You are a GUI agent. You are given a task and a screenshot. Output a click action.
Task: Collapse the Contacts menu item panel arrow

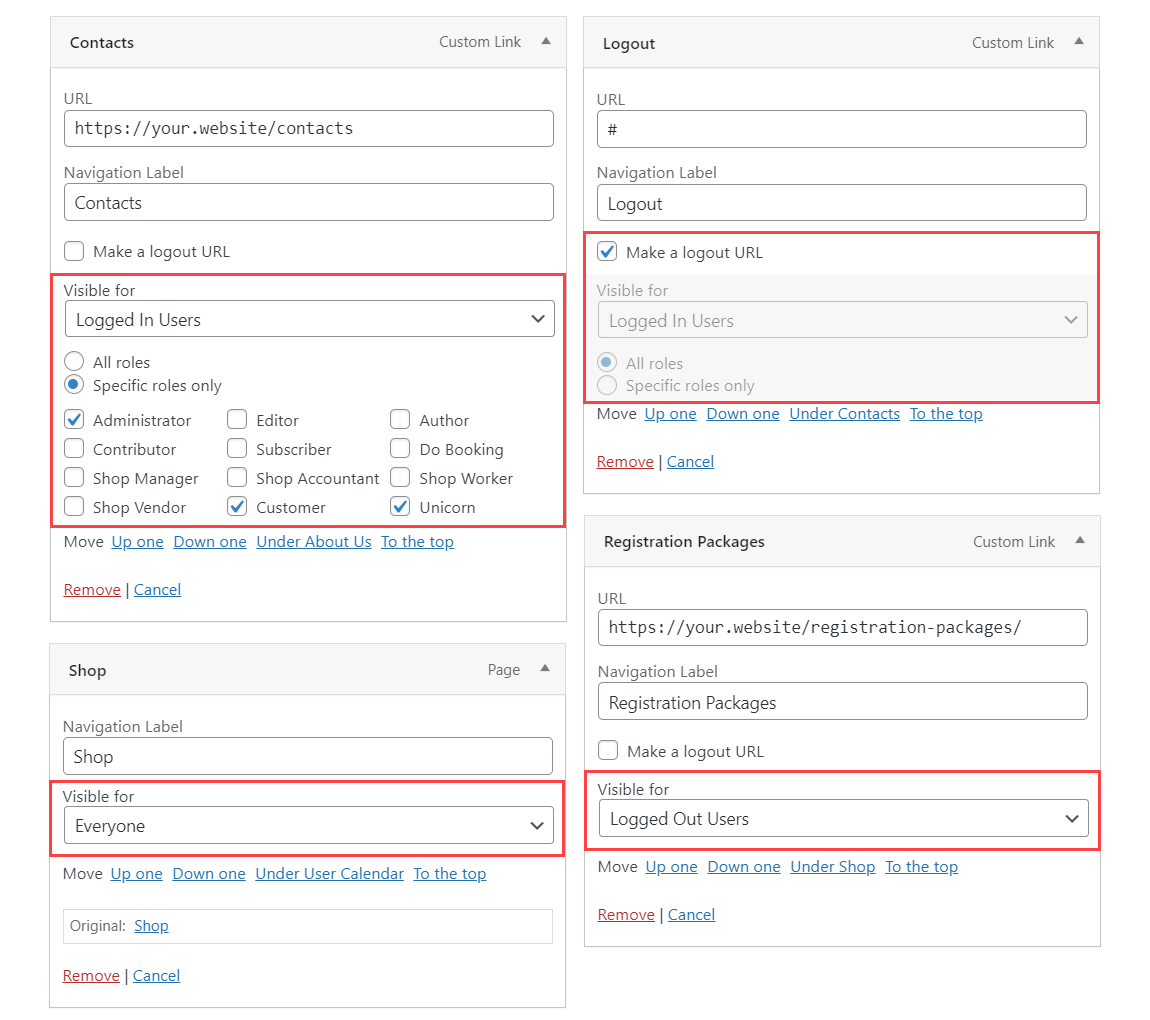coord(546,41)
